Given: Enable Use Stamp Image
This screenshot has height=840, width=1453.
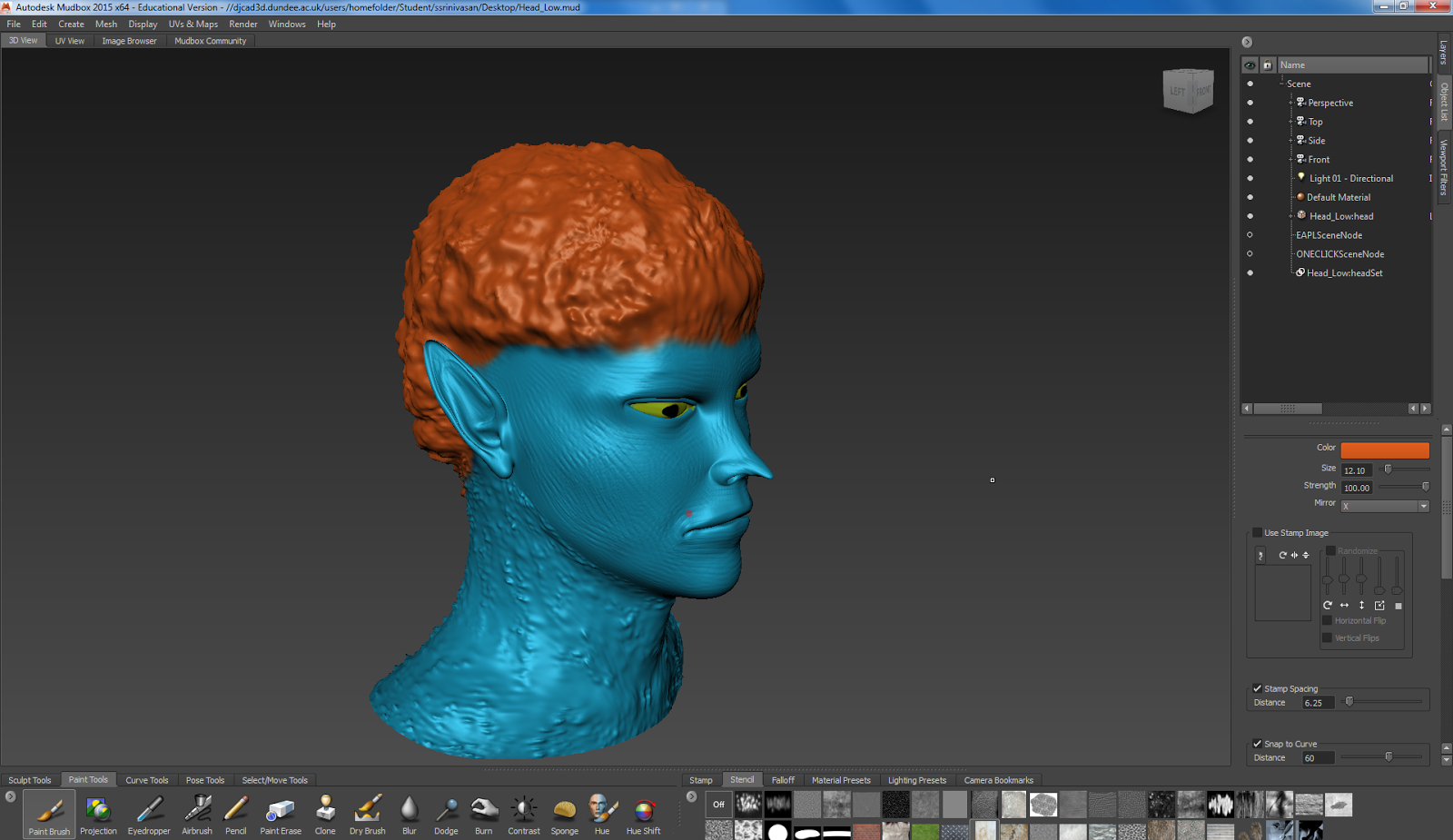Looking at the screenshot, I should click(1259, 533).
